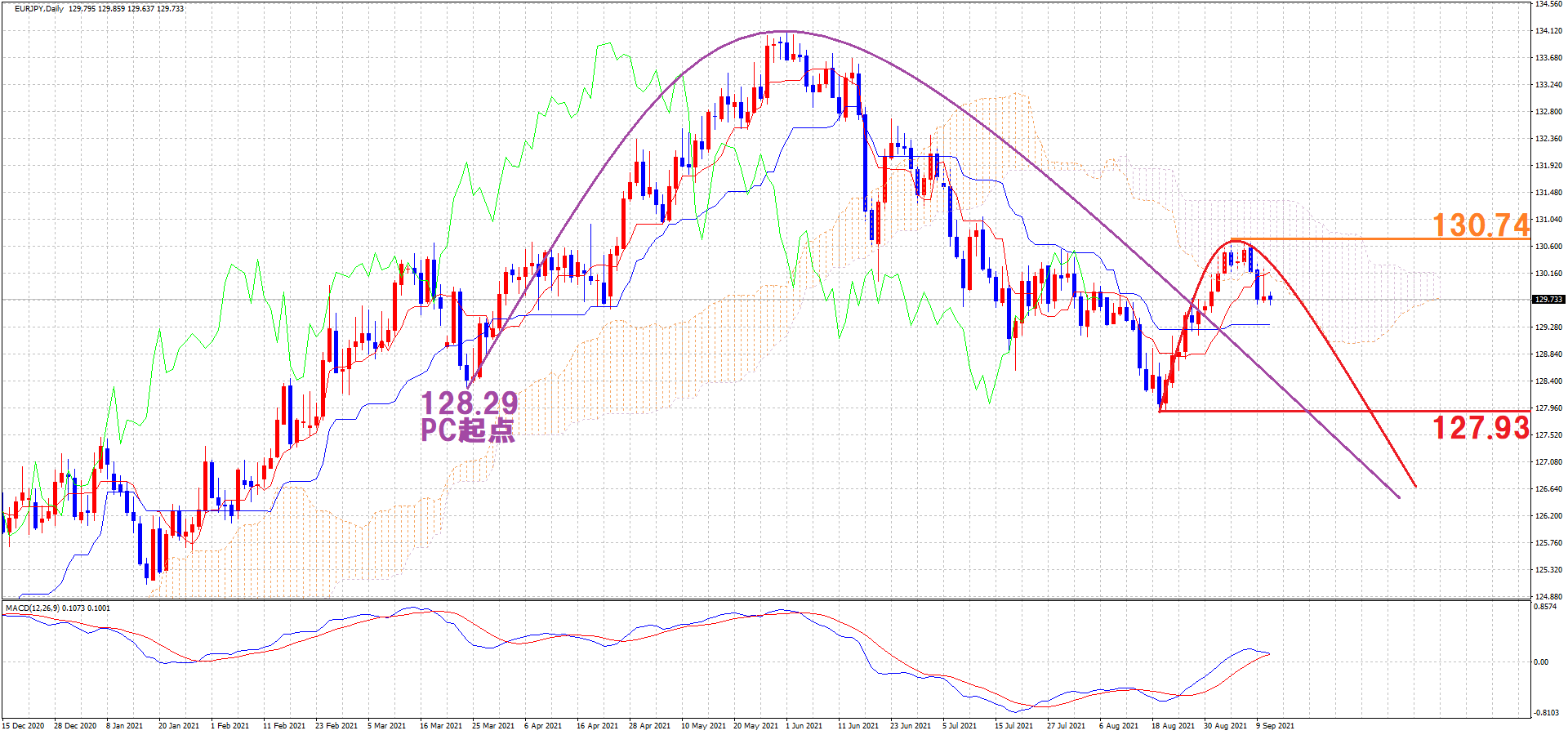This screenshot has width=1568, height=735.
Task: Click the 126.640 price axis label
Action: click(x=1548, y=489)
